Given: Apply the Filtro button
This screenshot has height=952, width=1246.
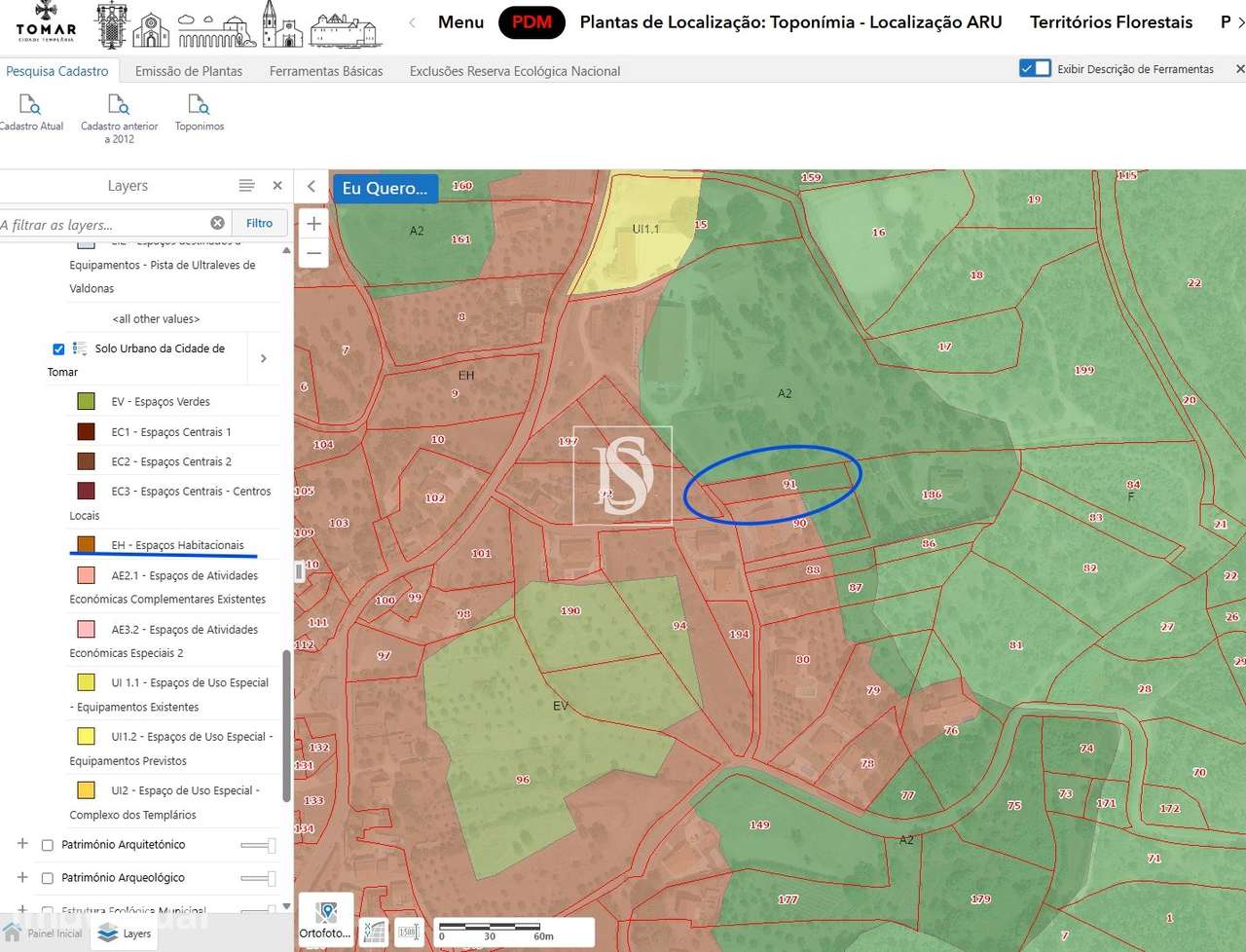Looking at the screenshot, I should pos(260,223).
